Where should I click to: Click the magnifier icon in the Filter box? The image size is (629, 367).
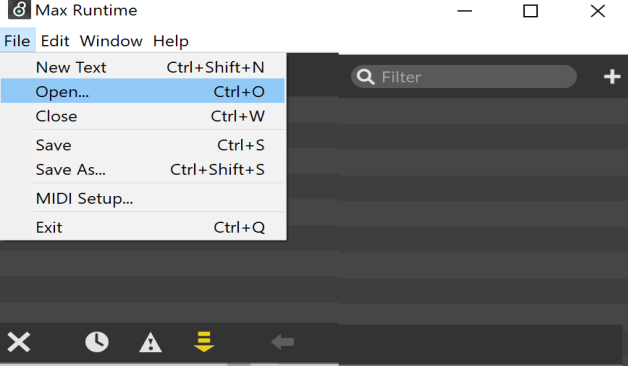point(365,76)
